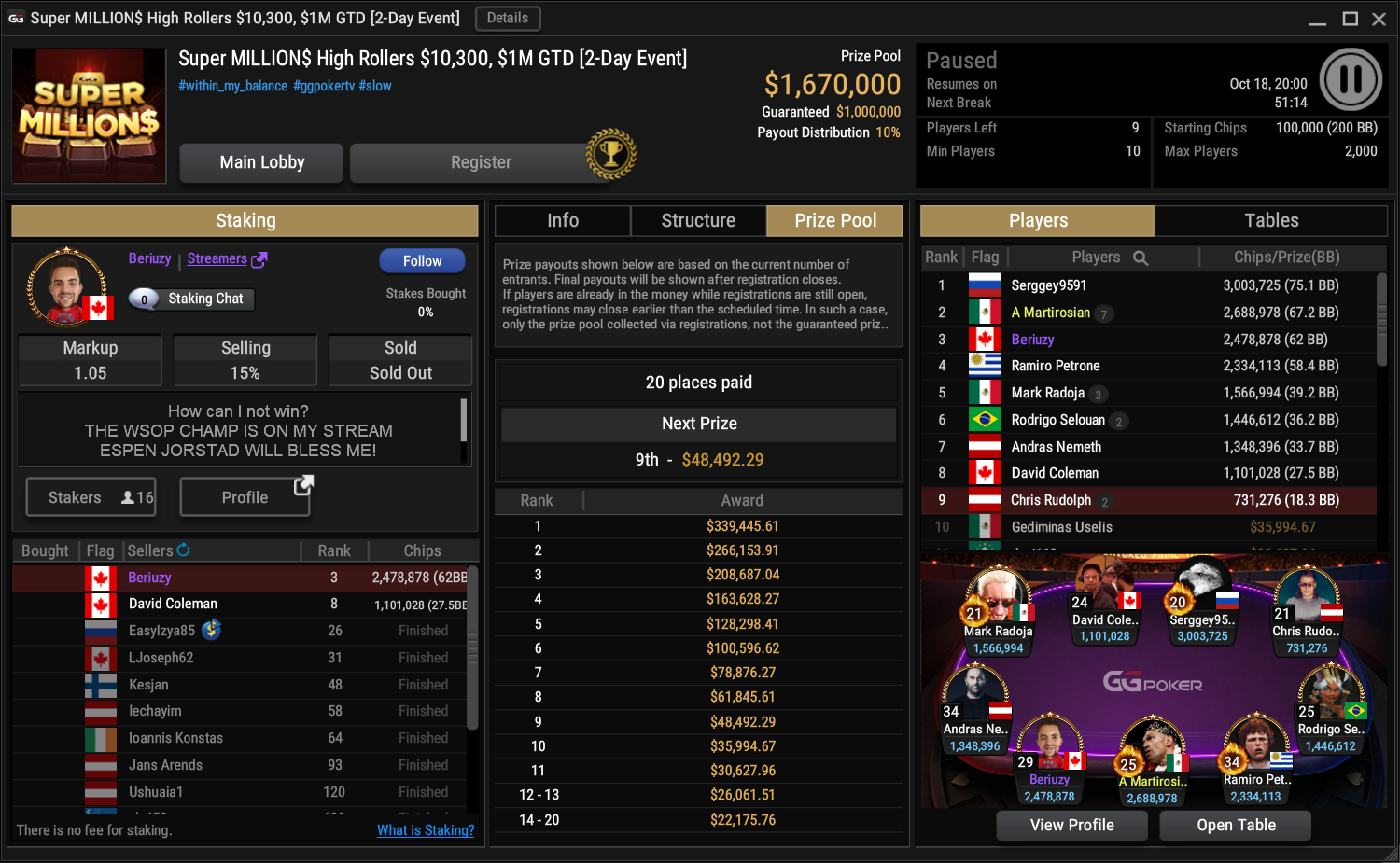Viewport: 1400px width, 863px height.
Task: Click the Open Table button
Action: point(1236,826)
